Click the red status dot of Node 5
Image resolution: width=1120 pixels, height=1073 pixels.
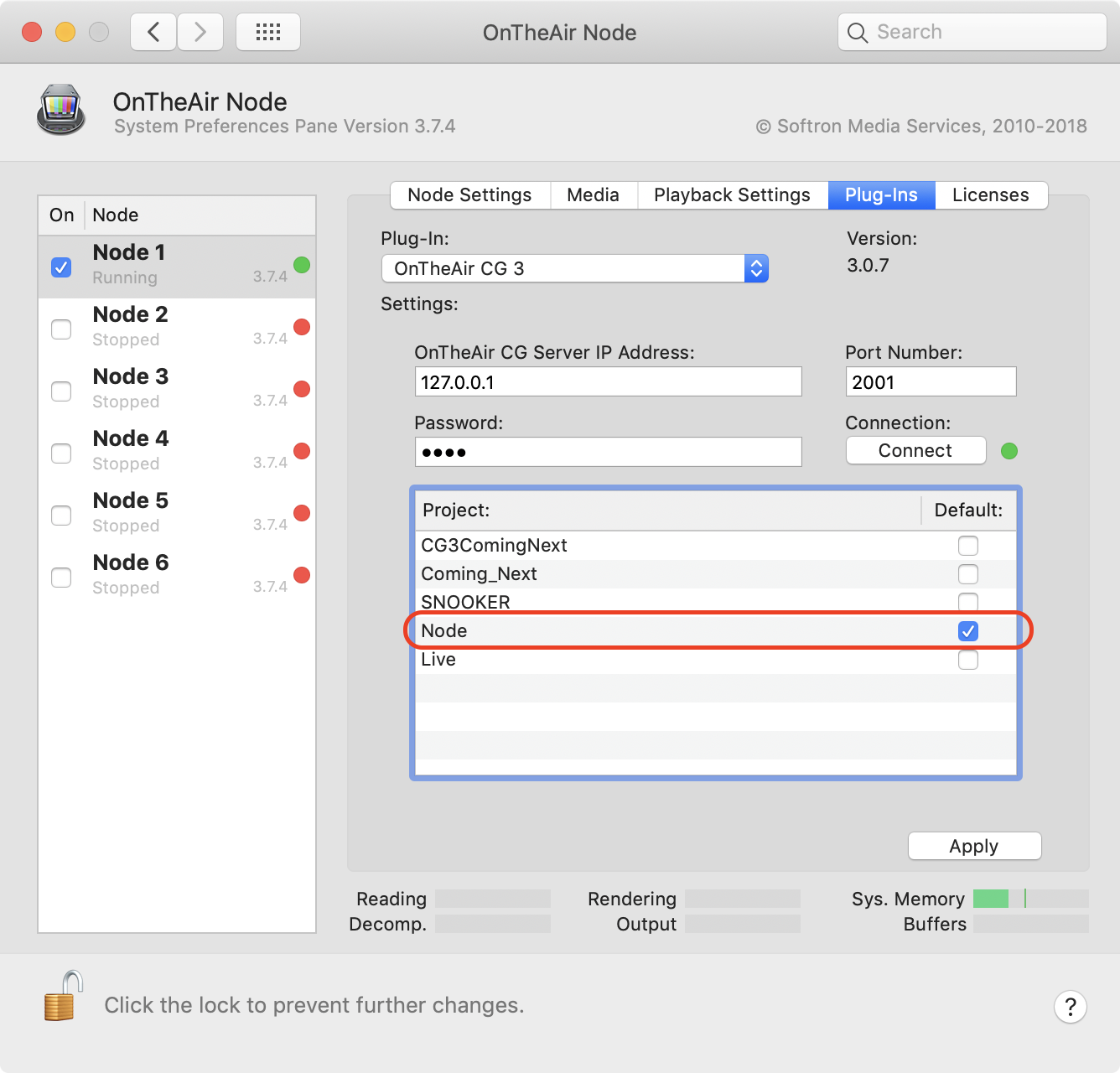302,513
